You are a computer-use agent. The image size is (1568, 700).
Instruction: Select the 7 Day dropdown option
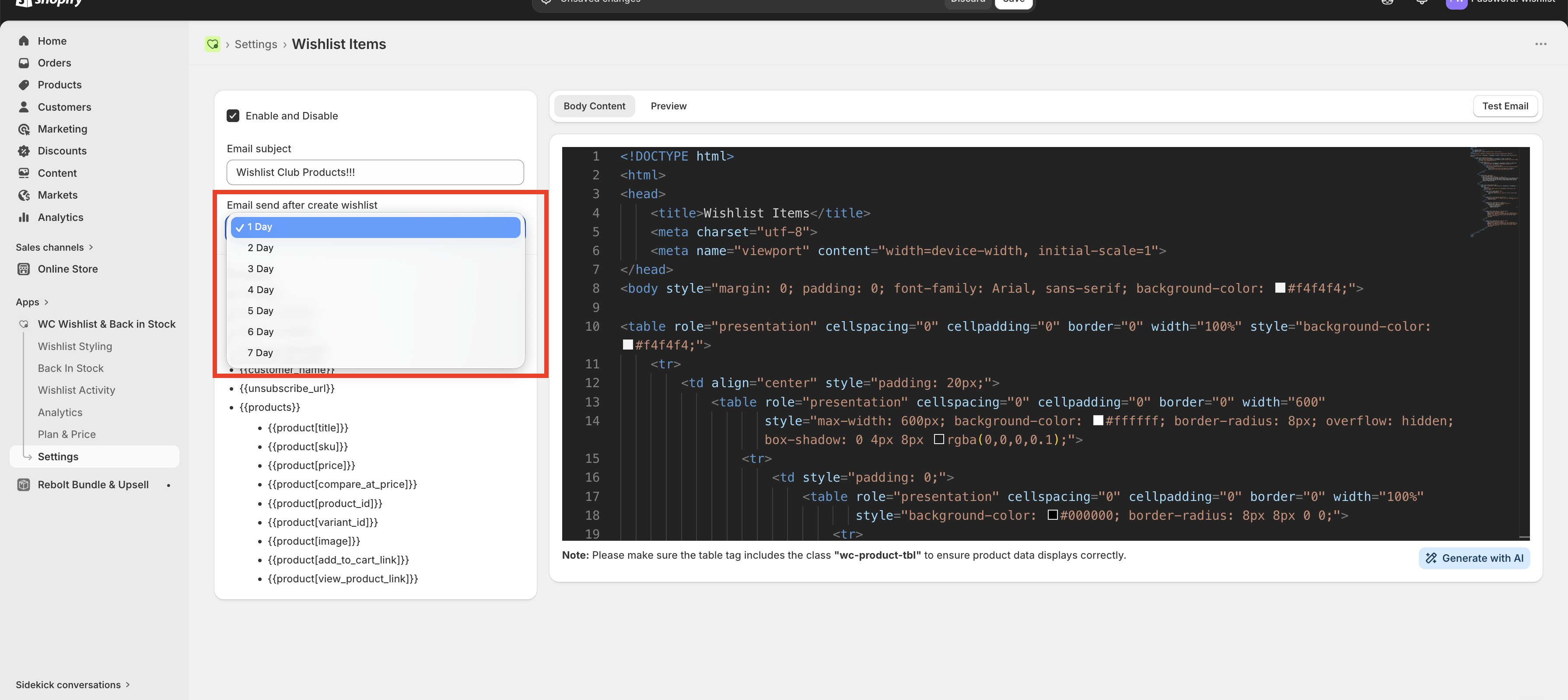tap(375, 353)
